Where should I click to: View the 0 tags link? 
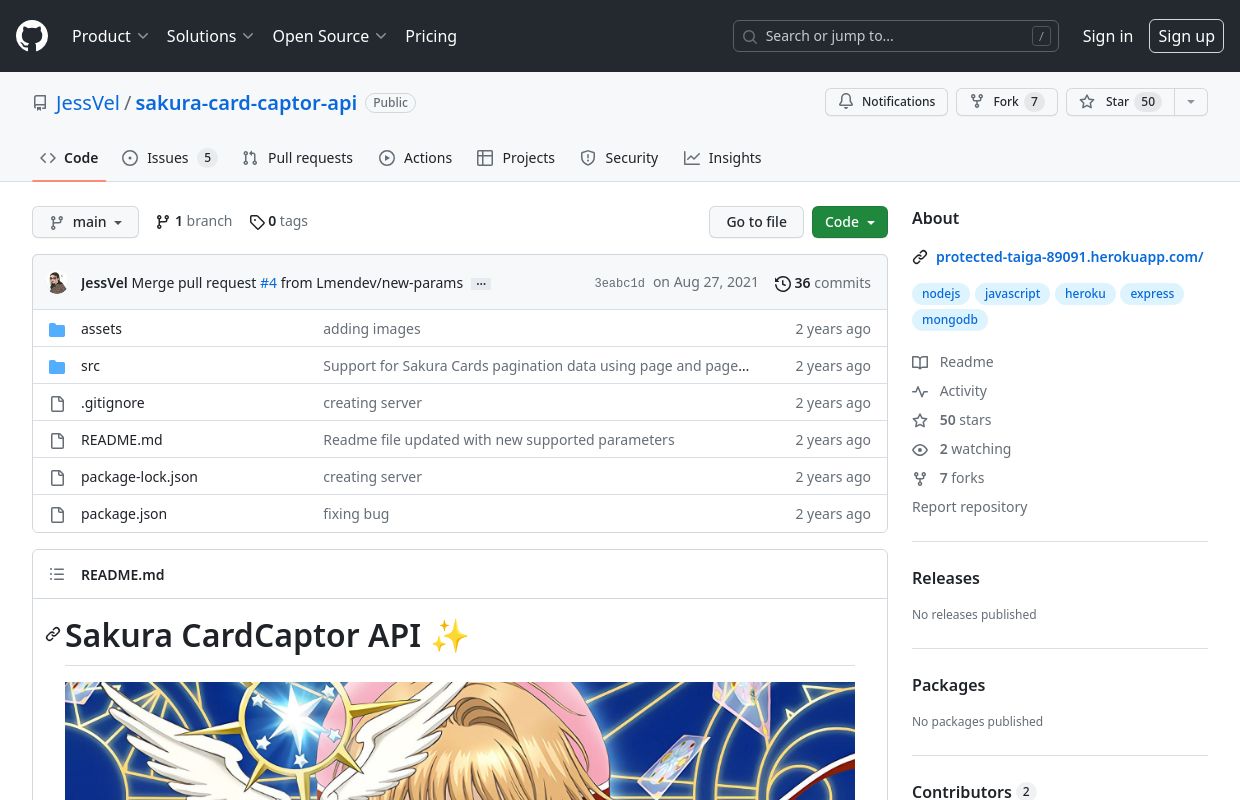point(278,221)
